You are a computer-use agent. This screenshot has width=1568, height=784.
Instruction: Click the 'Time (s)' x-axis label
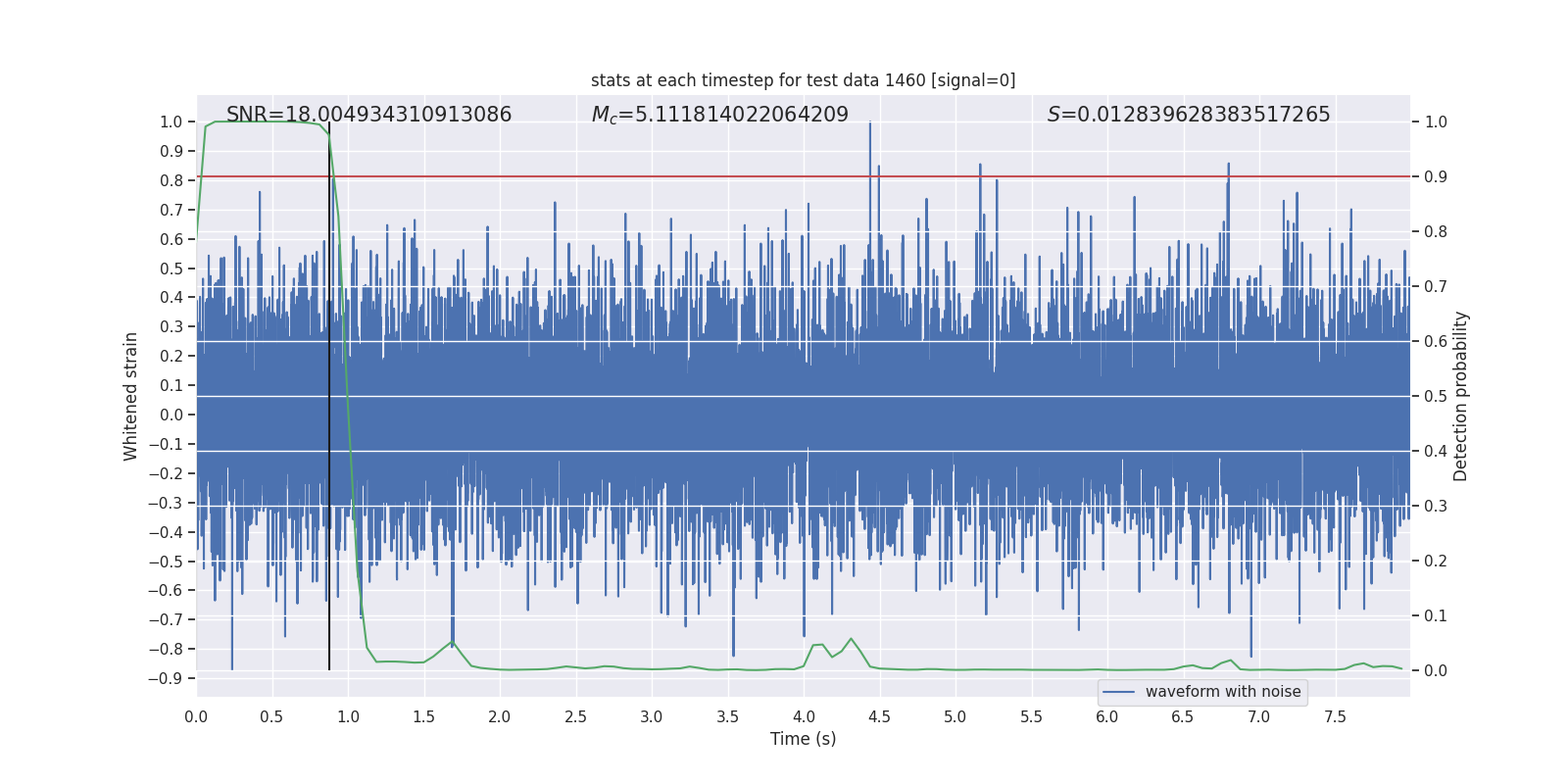coord(803,739)
